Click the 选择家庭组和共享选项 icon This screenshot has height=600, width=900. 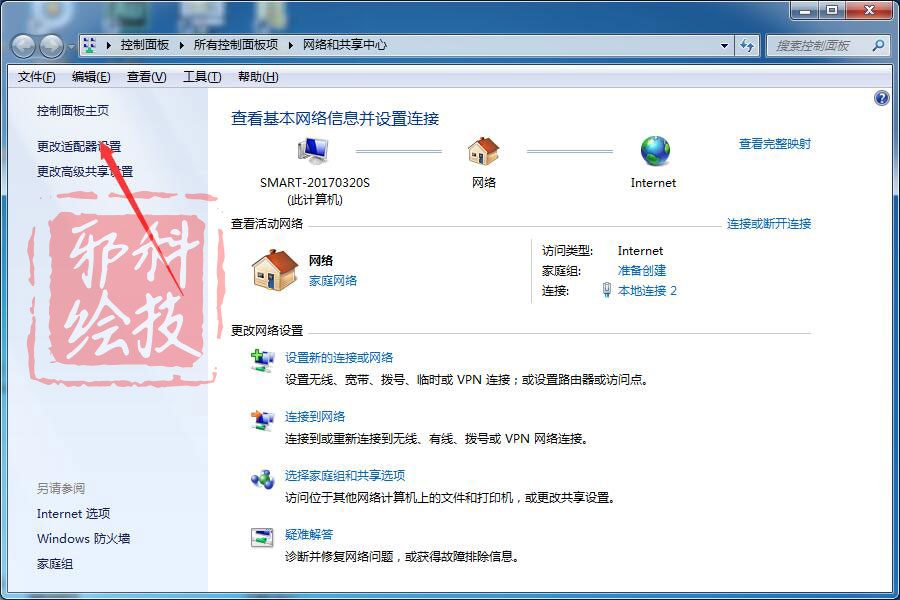tap(261, 478)
